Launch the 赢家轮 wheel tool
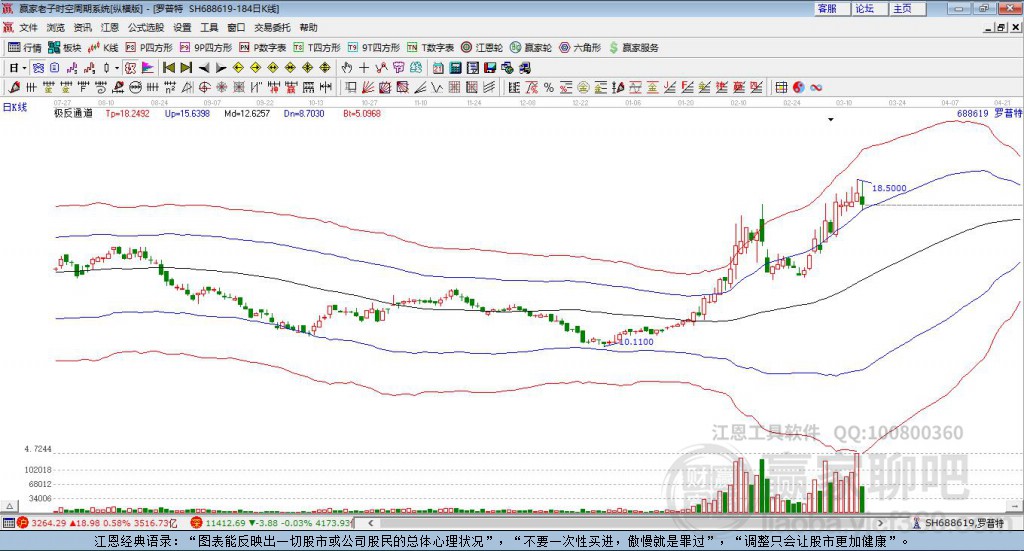Image resolution: width=1024 pixels, height=551 pixels. pos(530,48)
